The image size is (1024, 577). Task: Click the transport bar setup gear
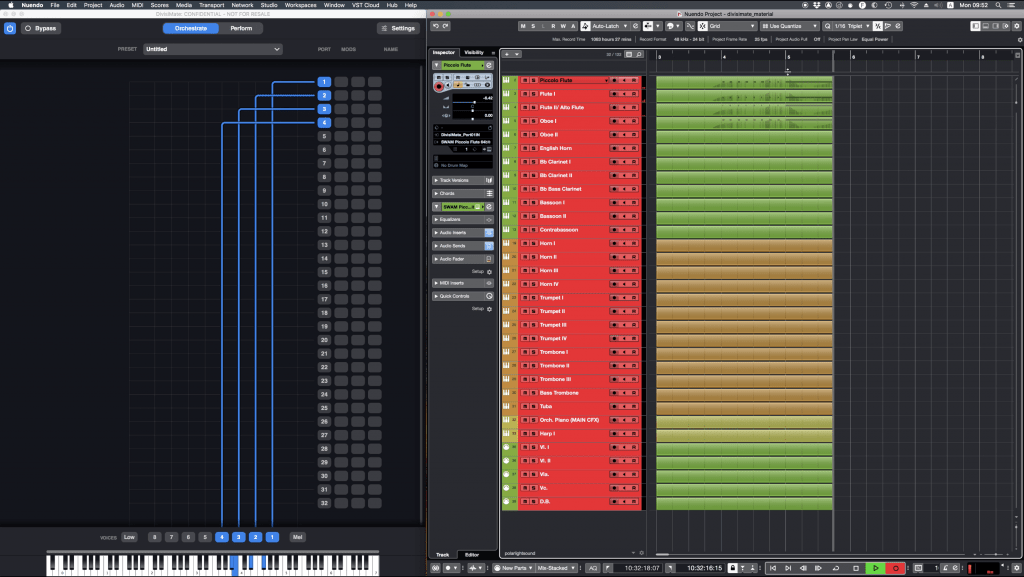click(x=1017, y=568)
